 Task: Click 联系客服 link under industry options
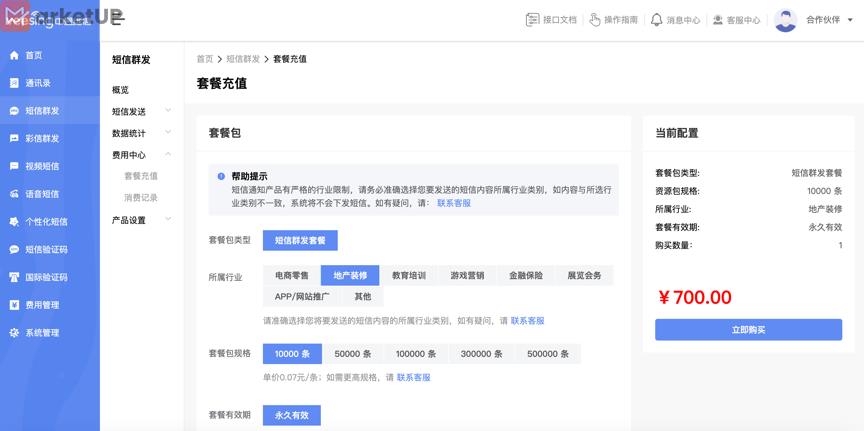[x=527, y=320]
